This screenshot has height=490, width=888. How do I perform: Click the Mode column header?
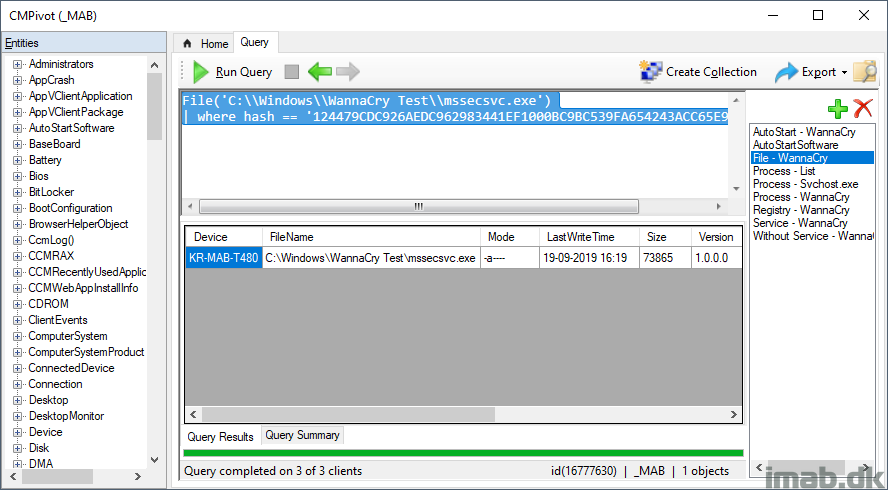(x=510, y=237)
